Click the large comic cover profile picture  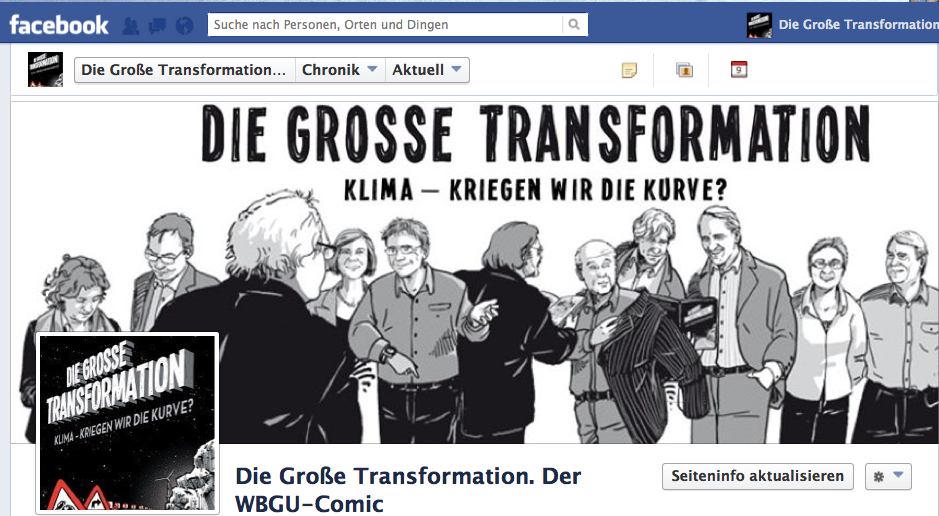(127, 423)
